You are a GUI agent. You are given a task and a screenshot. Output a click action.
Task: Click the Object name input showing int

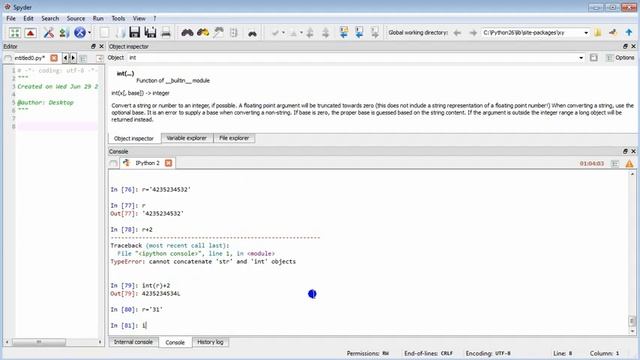tap(352, 58)
